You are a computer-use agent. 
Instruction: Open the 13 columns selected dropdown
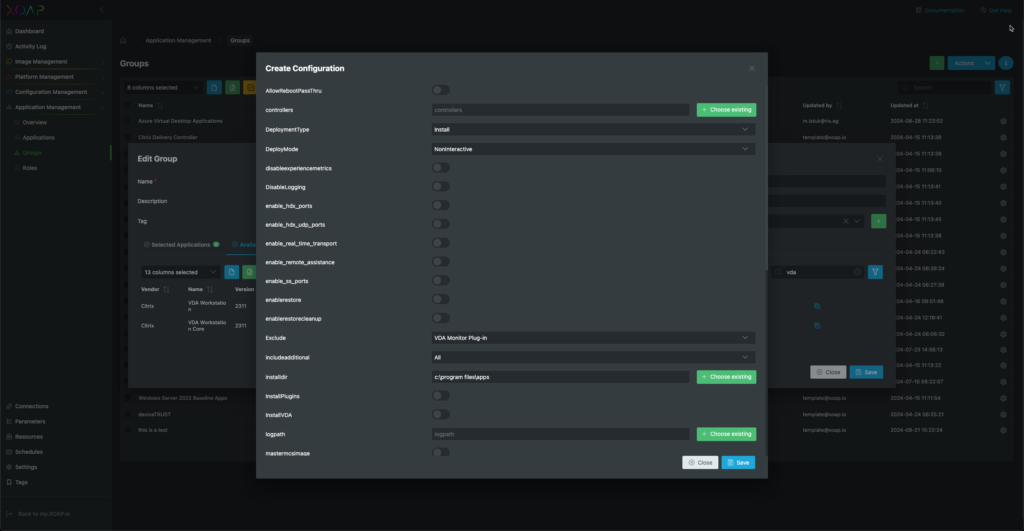[180, 272]
